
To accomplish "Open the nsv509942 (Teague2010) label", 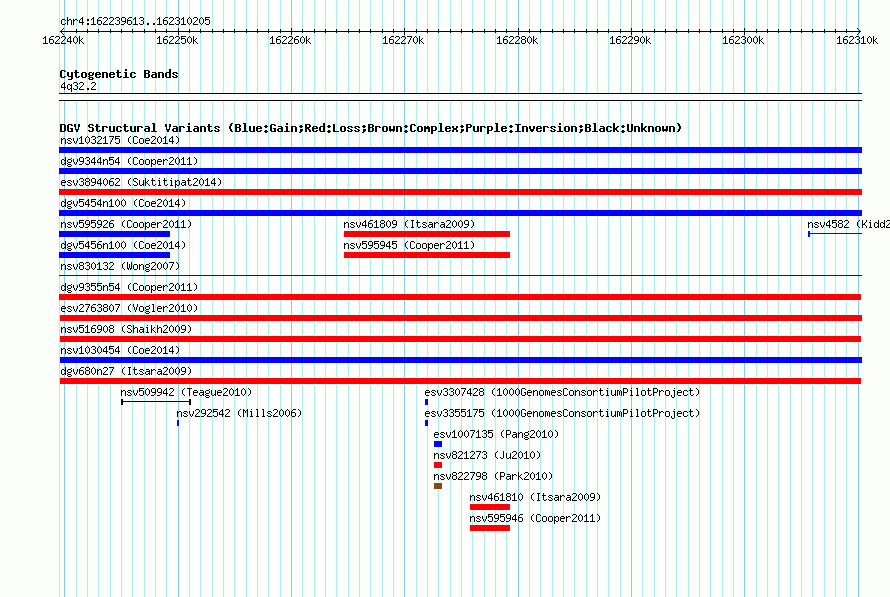I will pos(186,392).
